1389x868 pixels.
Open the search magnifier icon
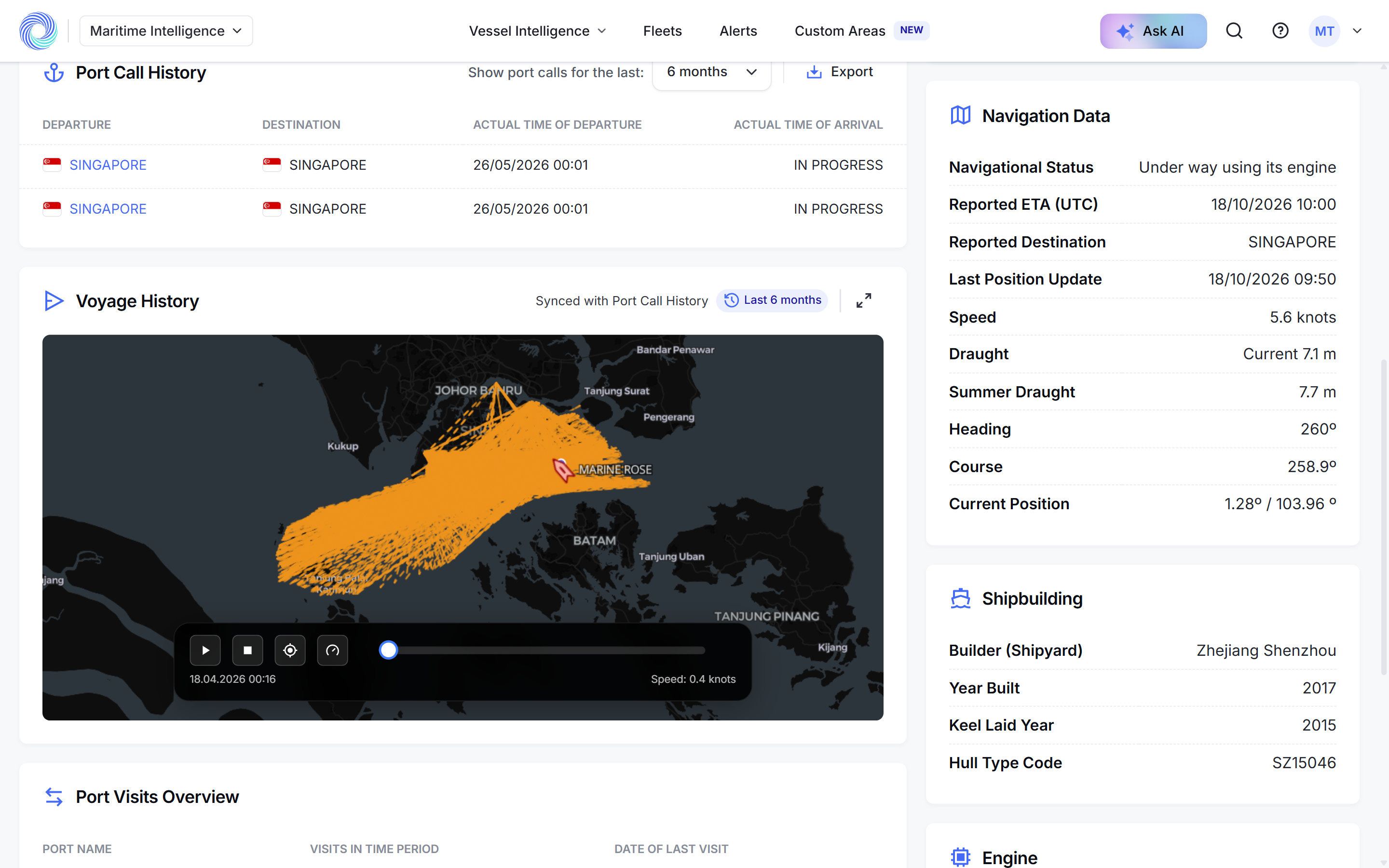(1234, 31)
